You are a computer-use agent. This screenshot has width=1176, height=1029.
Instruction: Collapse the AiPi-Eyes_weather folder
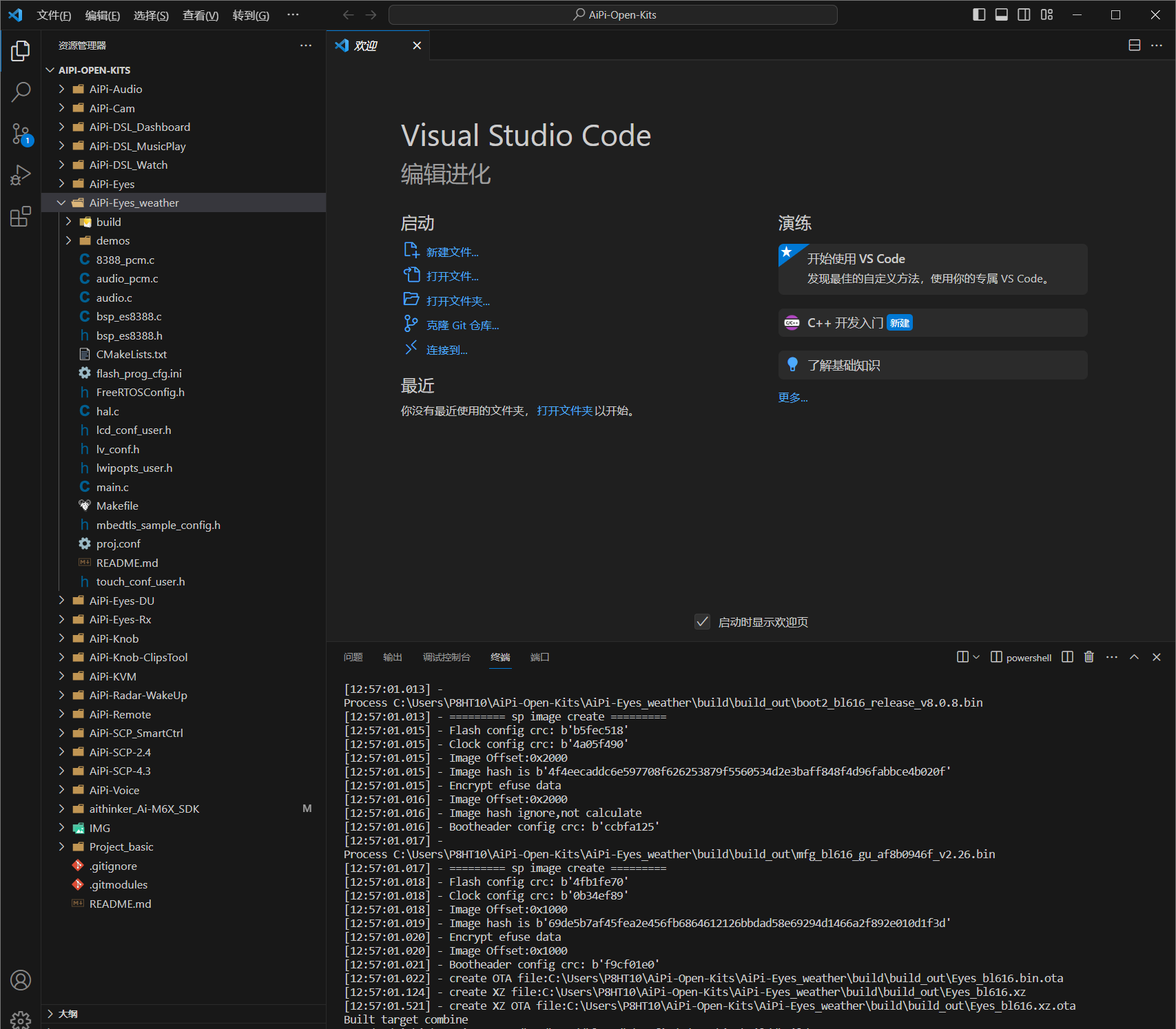pos(183,202)
